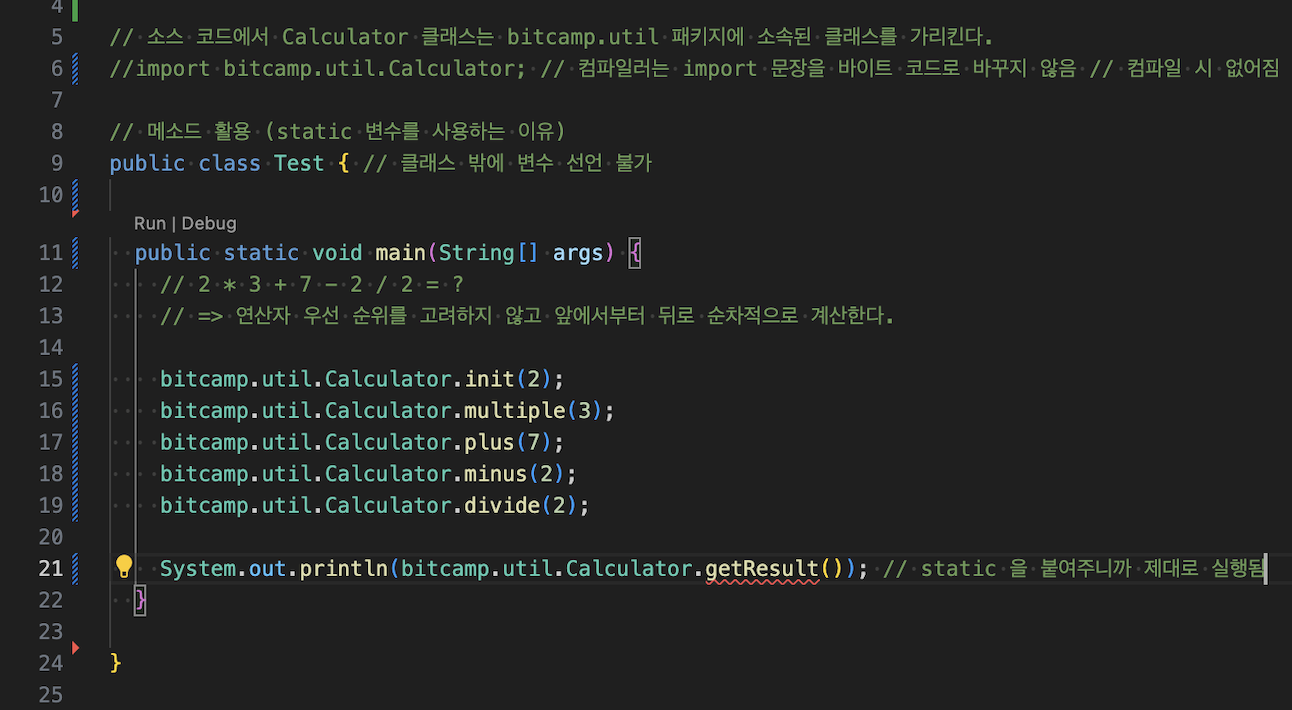Click the comment '2 * 3 + 7 - 2 / 2 = ?'

point(312,284)
